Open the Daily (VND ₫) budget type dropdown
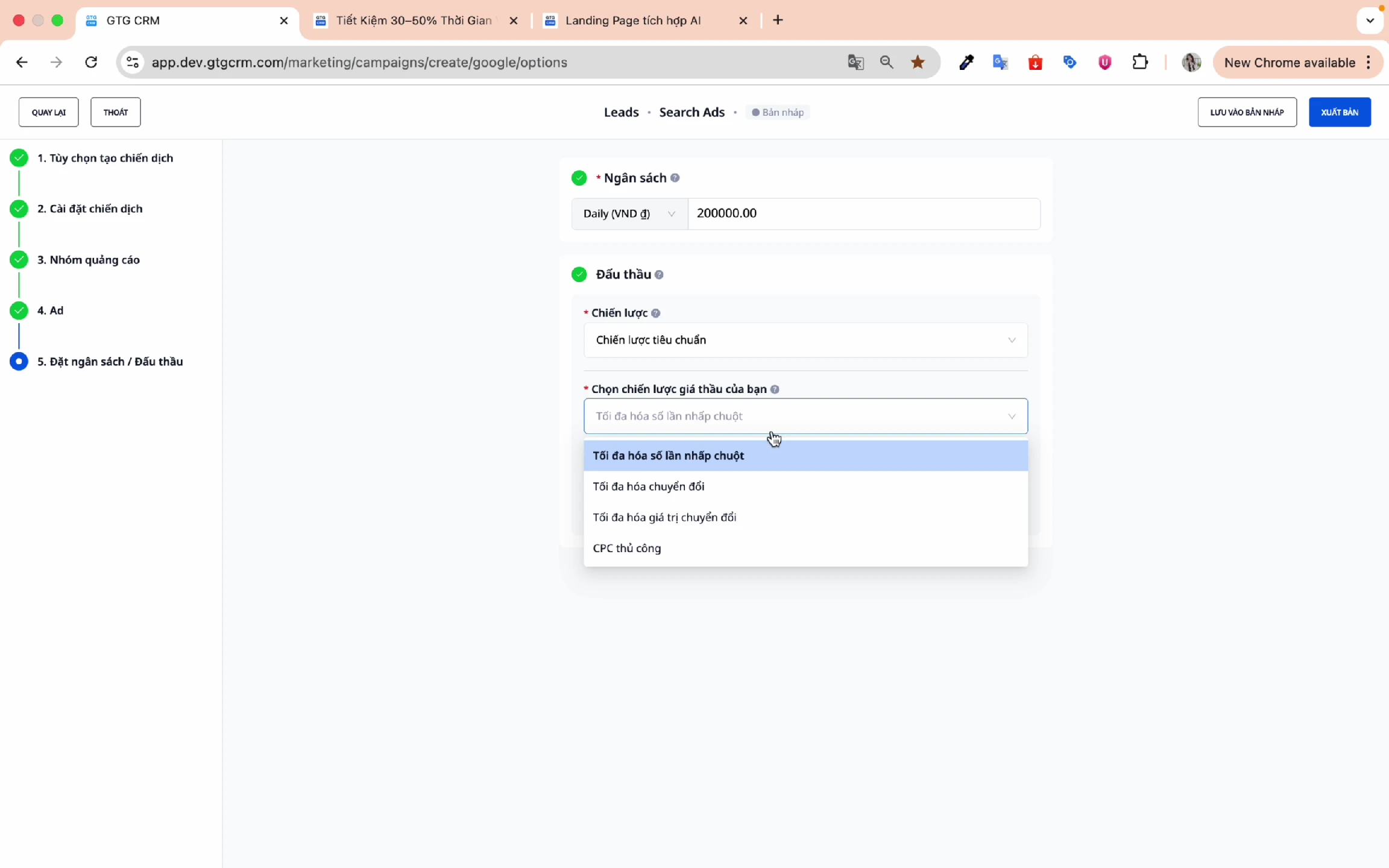The image size is (1389, 868). point(629,214)
